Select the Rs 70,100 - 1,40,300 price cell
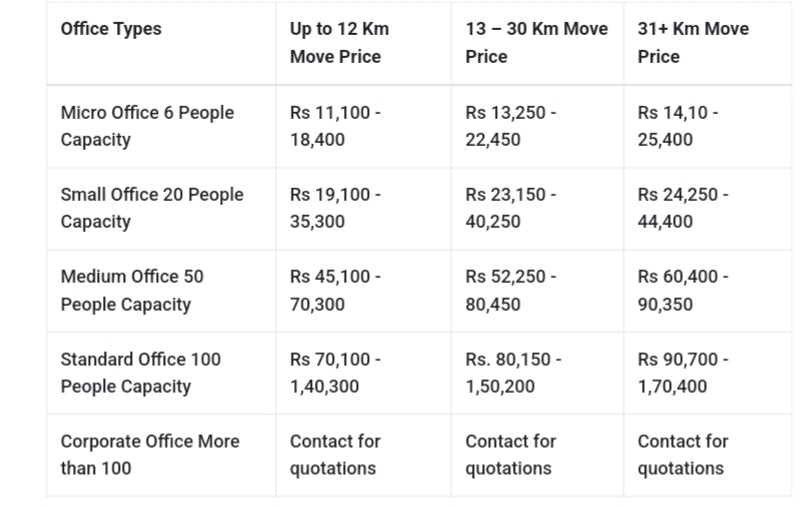Viewport: 812px width, 508px height. (x=335, y=372)
